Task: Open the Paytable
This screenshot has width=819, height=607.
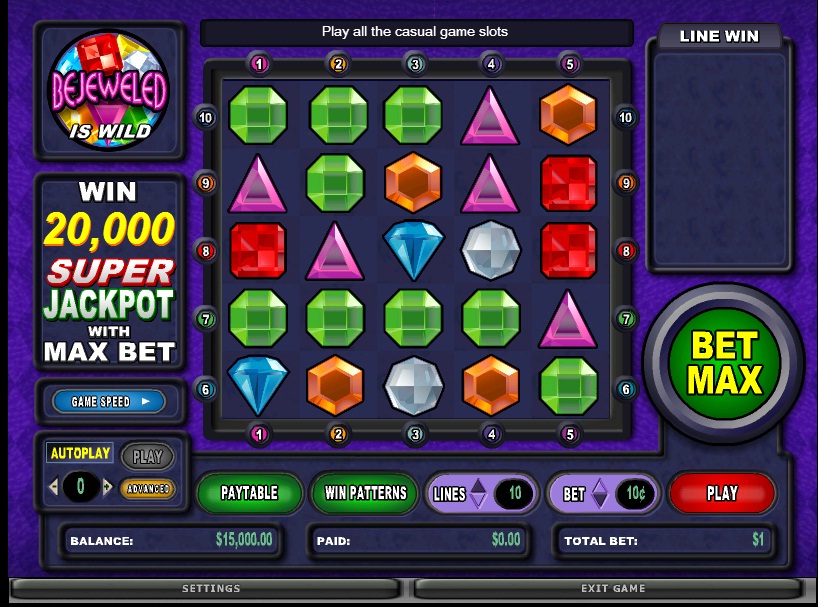Action: 250,493
